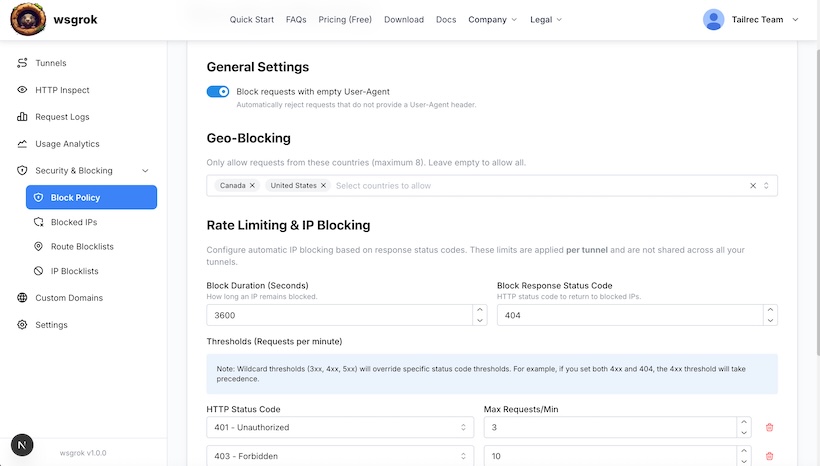Open Route Blocklists menu item
Image resolution: width=820 pixels, height=466 pixels.
click(82, 247)
